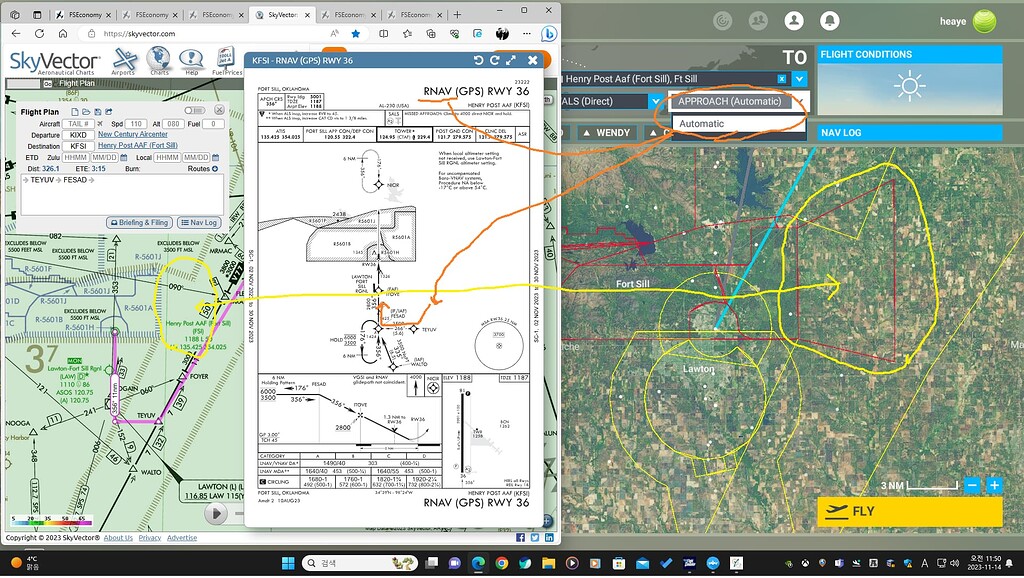Open the Nav Log button
This screenshot has width=1024, height=578.
click(x=199, y=222)
